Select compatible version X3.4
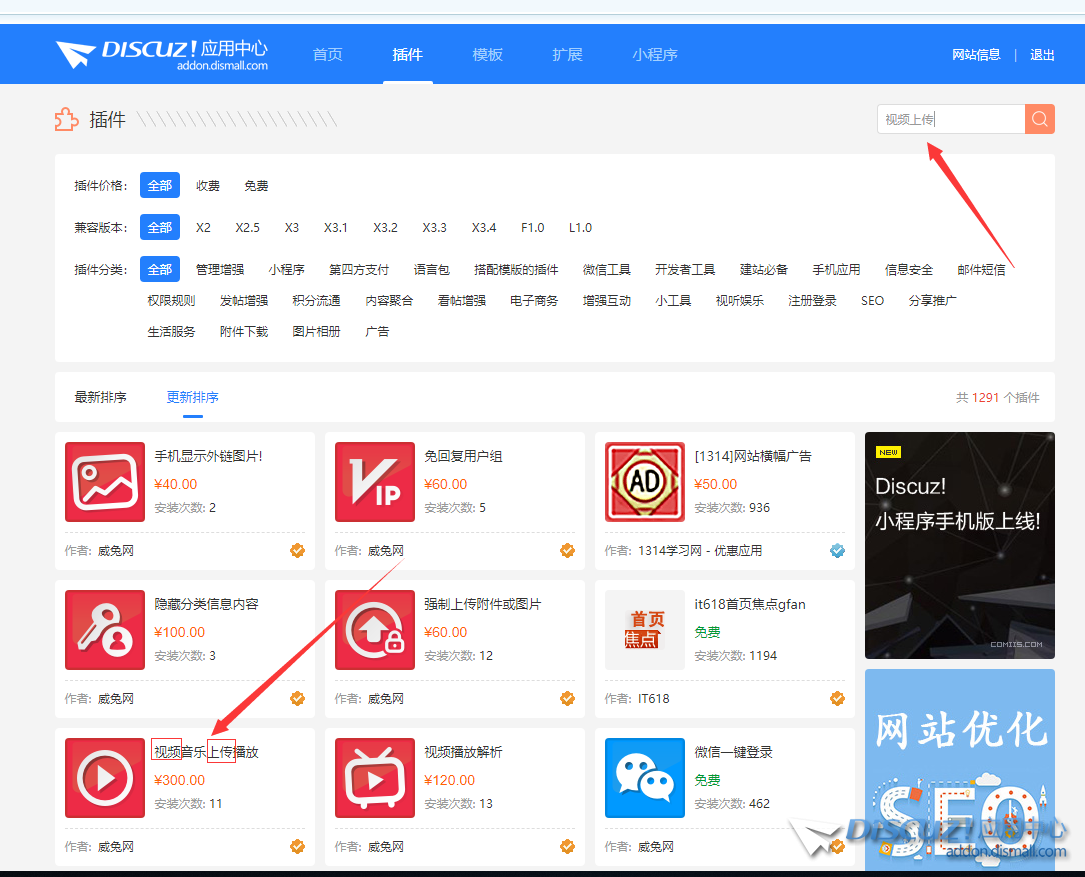 point(484,228)
